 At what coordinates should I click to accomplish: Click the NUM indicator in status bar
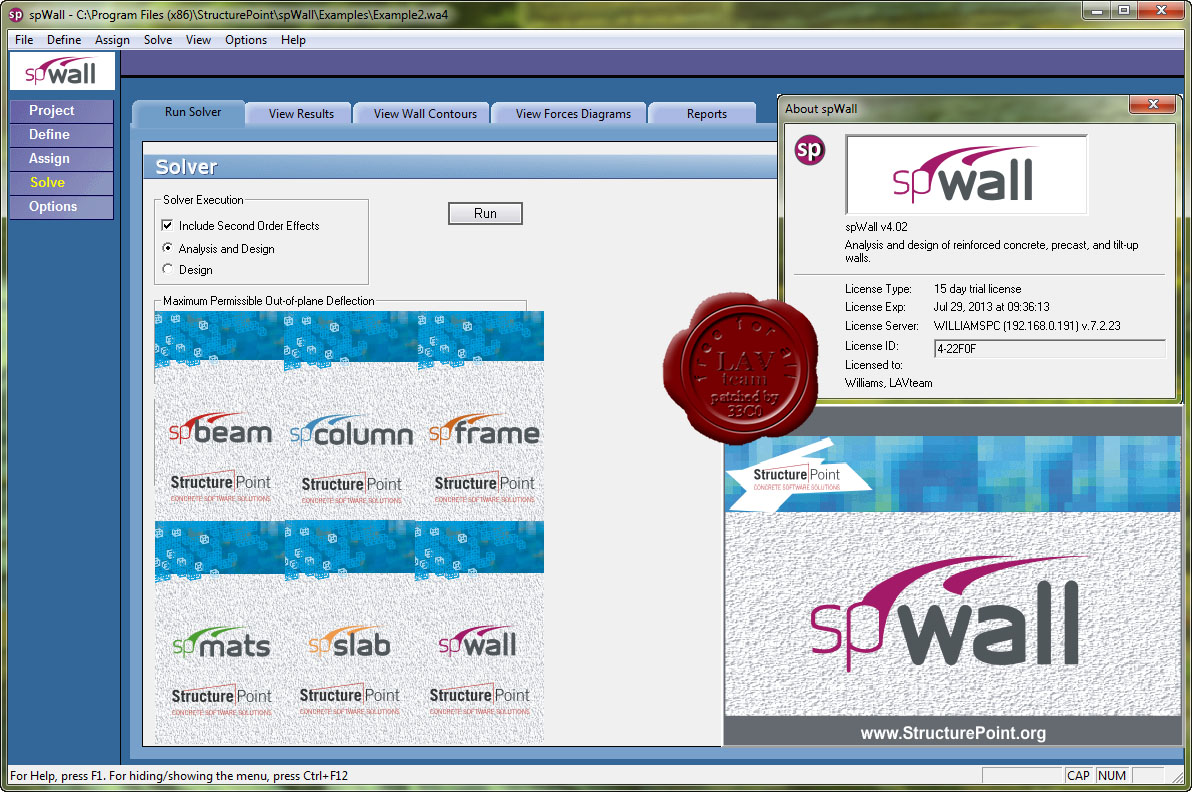pyautogui.click(x=1111, y=775)
